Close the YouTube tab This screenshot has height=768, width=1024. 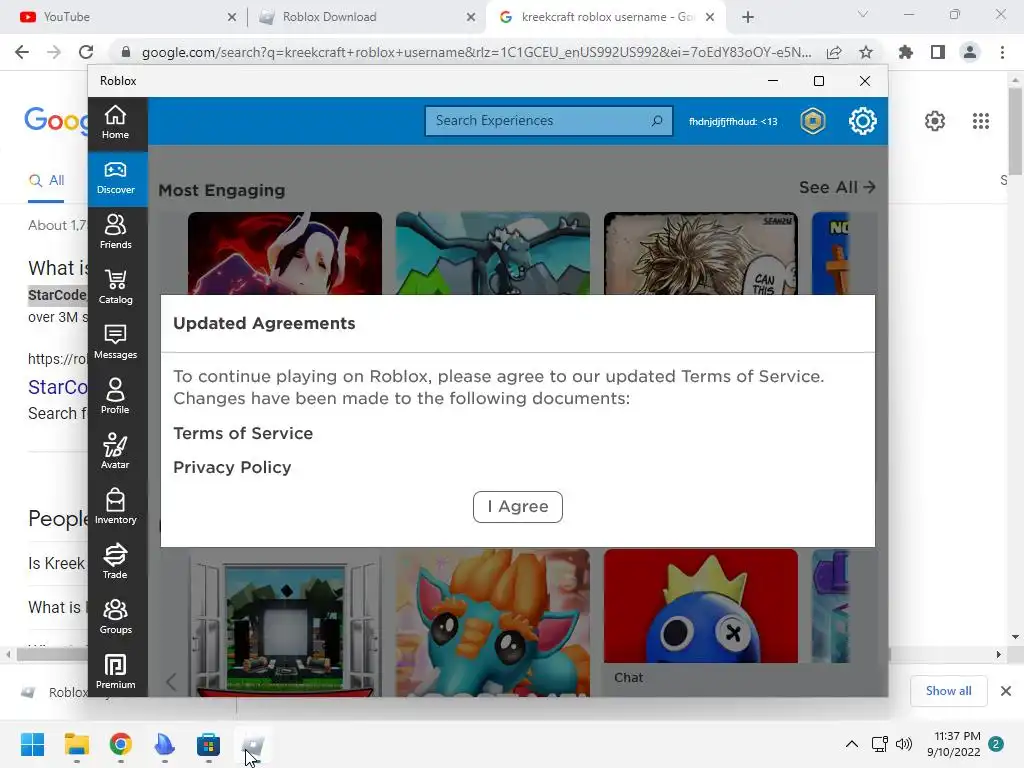pos(232,18)
